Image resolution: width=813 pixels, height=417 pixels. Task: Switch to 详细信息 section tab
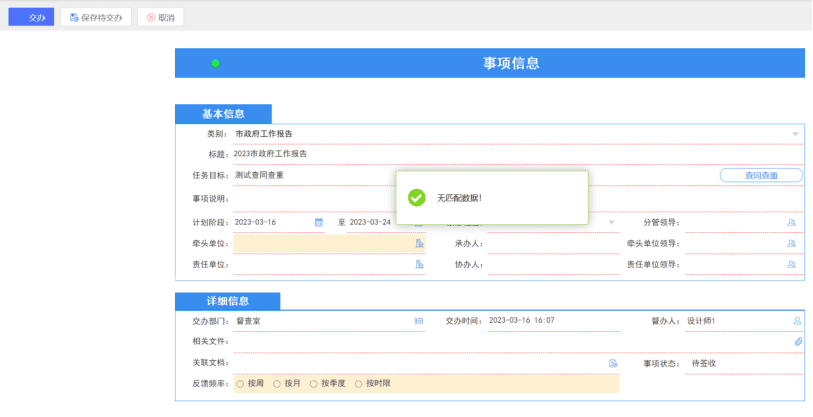[x=228, y=301]
